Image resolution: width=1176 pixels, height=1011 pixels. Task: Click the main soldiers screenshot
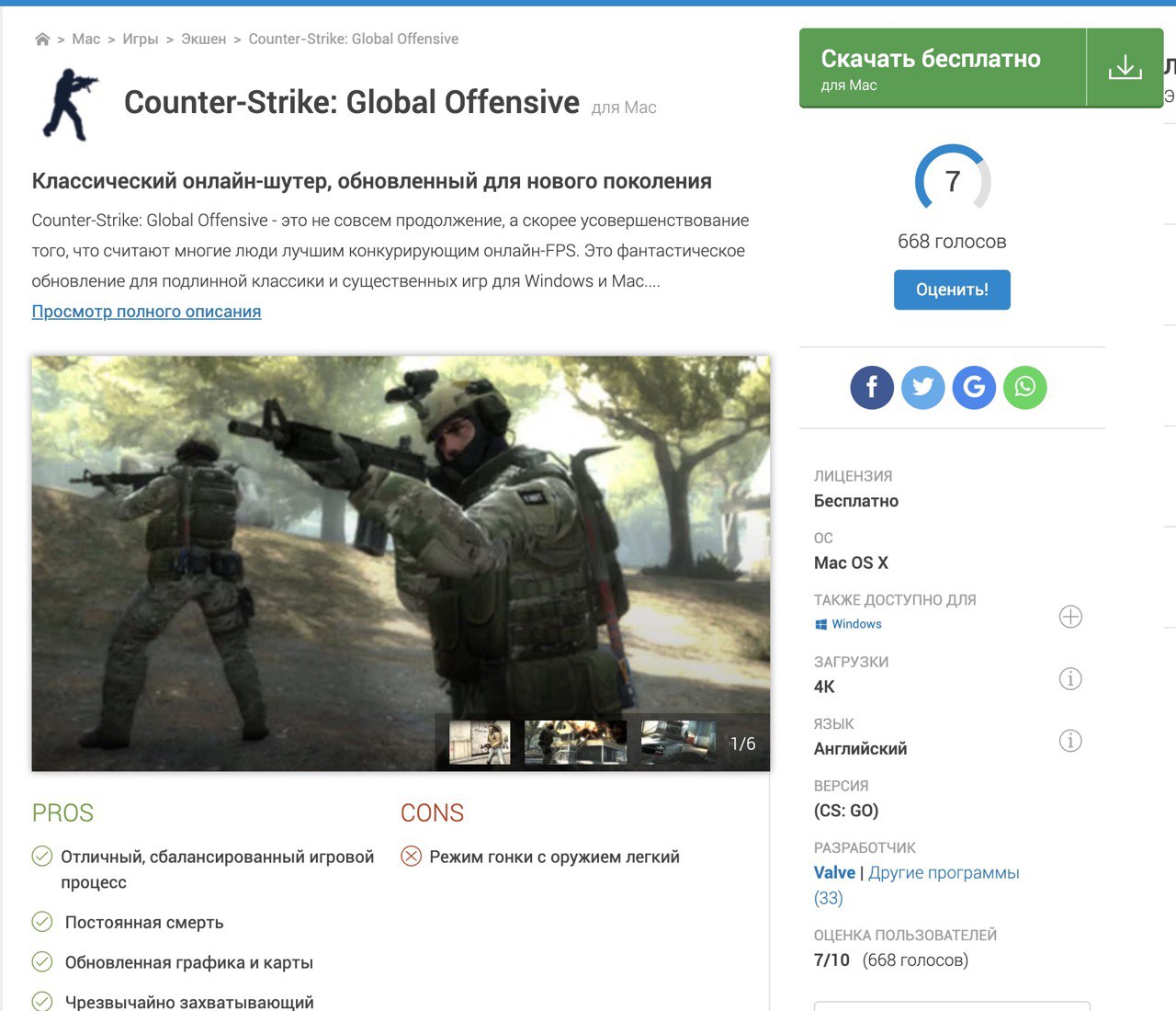click(x=401, y=563)
